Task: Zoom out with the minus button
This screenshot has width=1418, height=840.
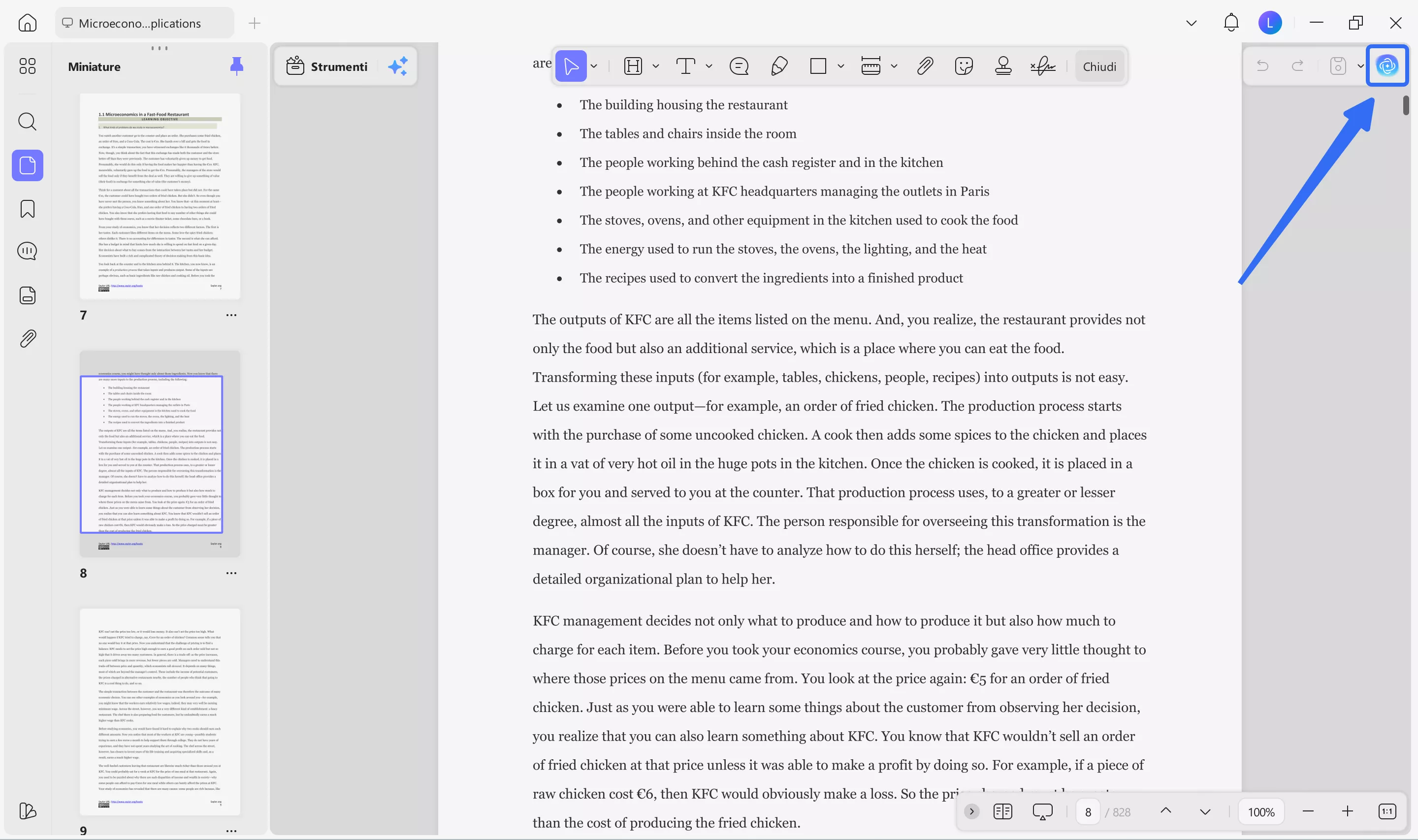Action: (x=1308, y=812)
